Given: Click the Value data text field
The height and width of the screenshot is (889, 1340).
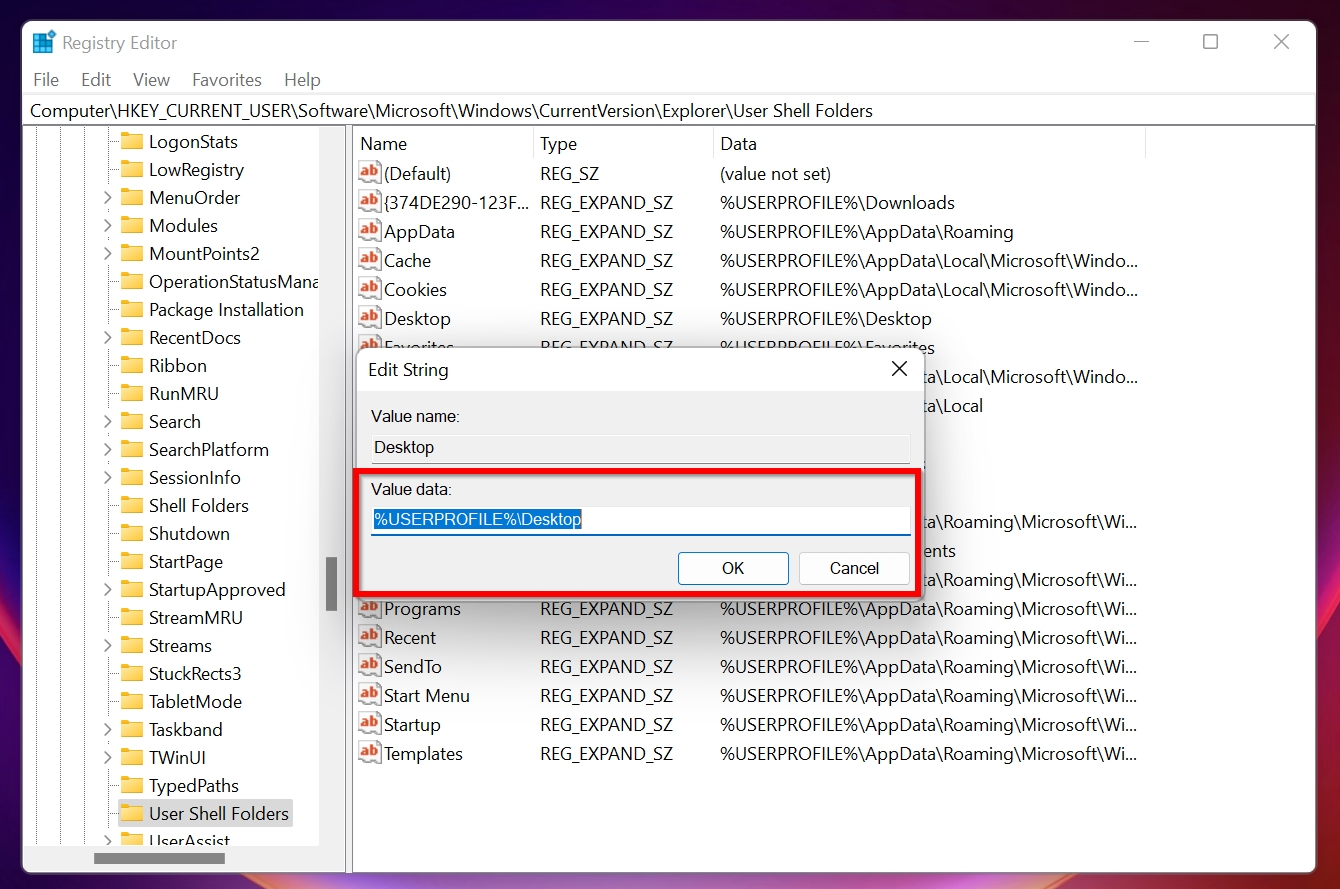Looking at the screenshot, I should [x=640, y=520].
